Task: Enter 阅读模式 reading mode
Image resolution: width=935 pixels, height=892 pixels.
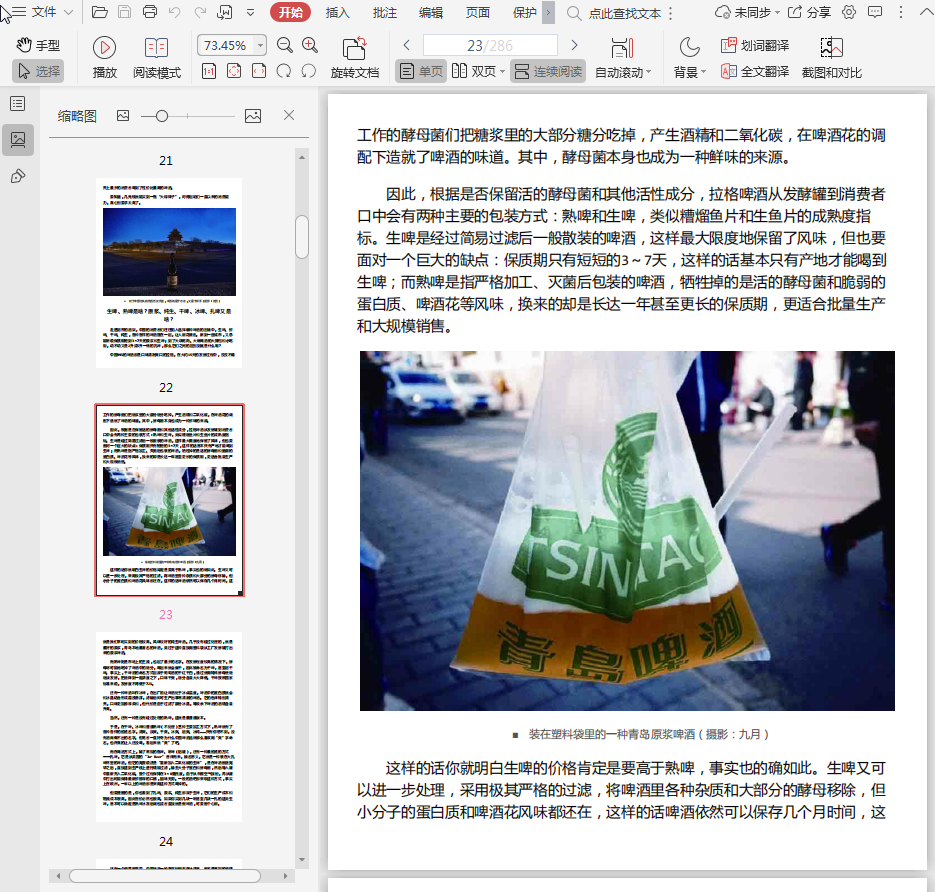Action: click(x=157, y=57)
